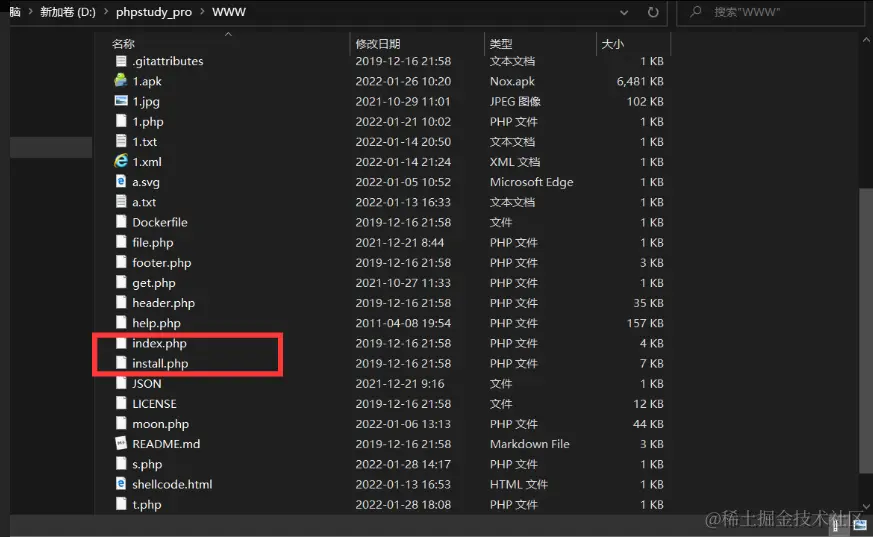Select the file name header.php
Image resolution: width=873 pixels, height=537 pixels.
point(163,303)
